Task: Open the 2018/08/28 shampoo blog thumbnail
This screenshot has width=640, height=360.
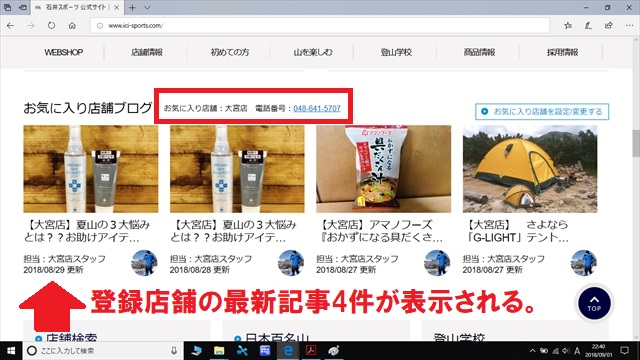Action: click(237, 169)
